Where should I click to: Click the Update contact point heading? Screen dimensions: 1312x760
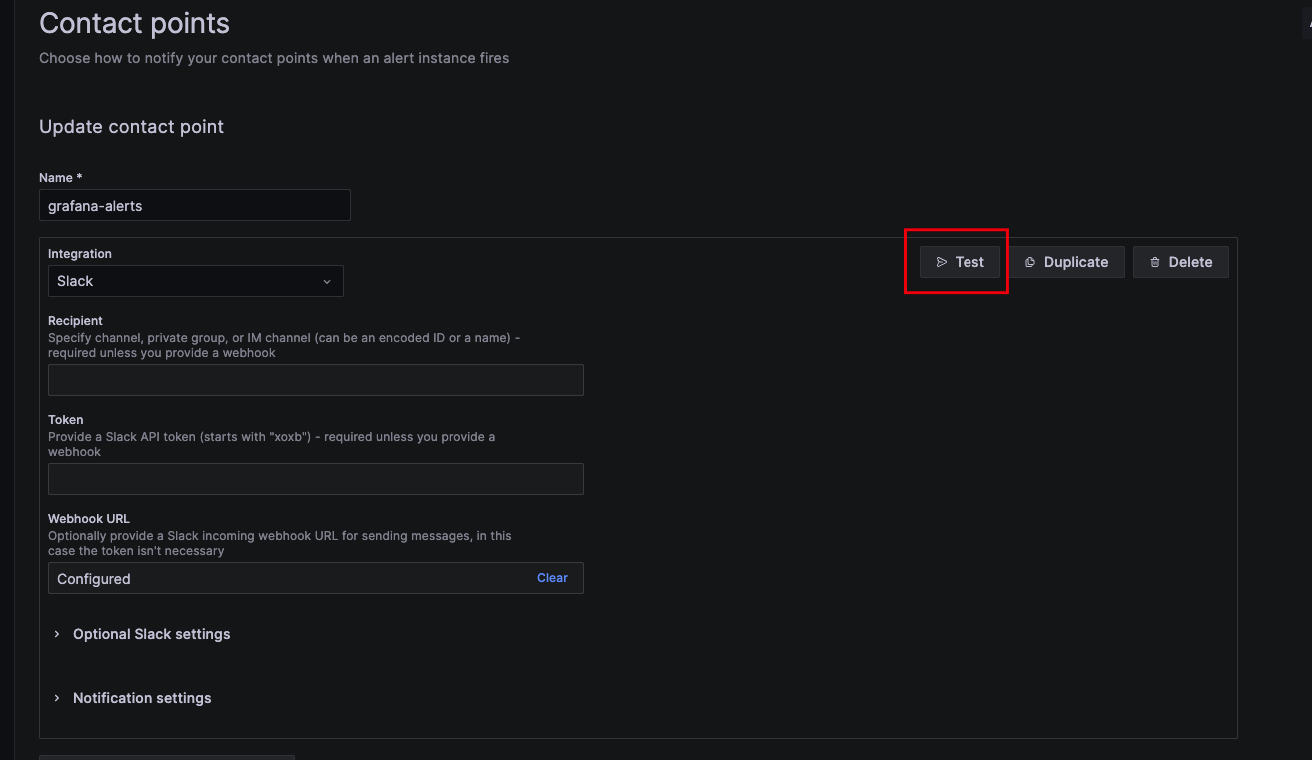coord(131,127)
